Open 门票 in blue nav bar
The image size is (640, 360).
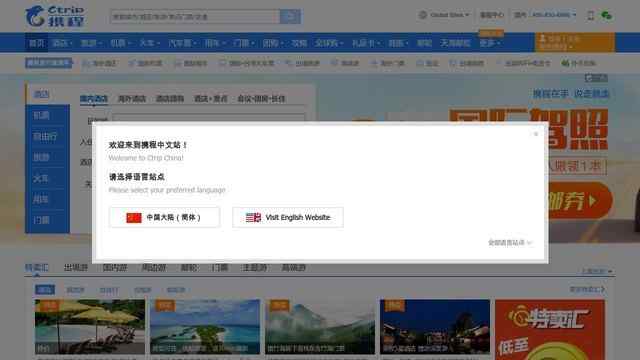(244, 43)
